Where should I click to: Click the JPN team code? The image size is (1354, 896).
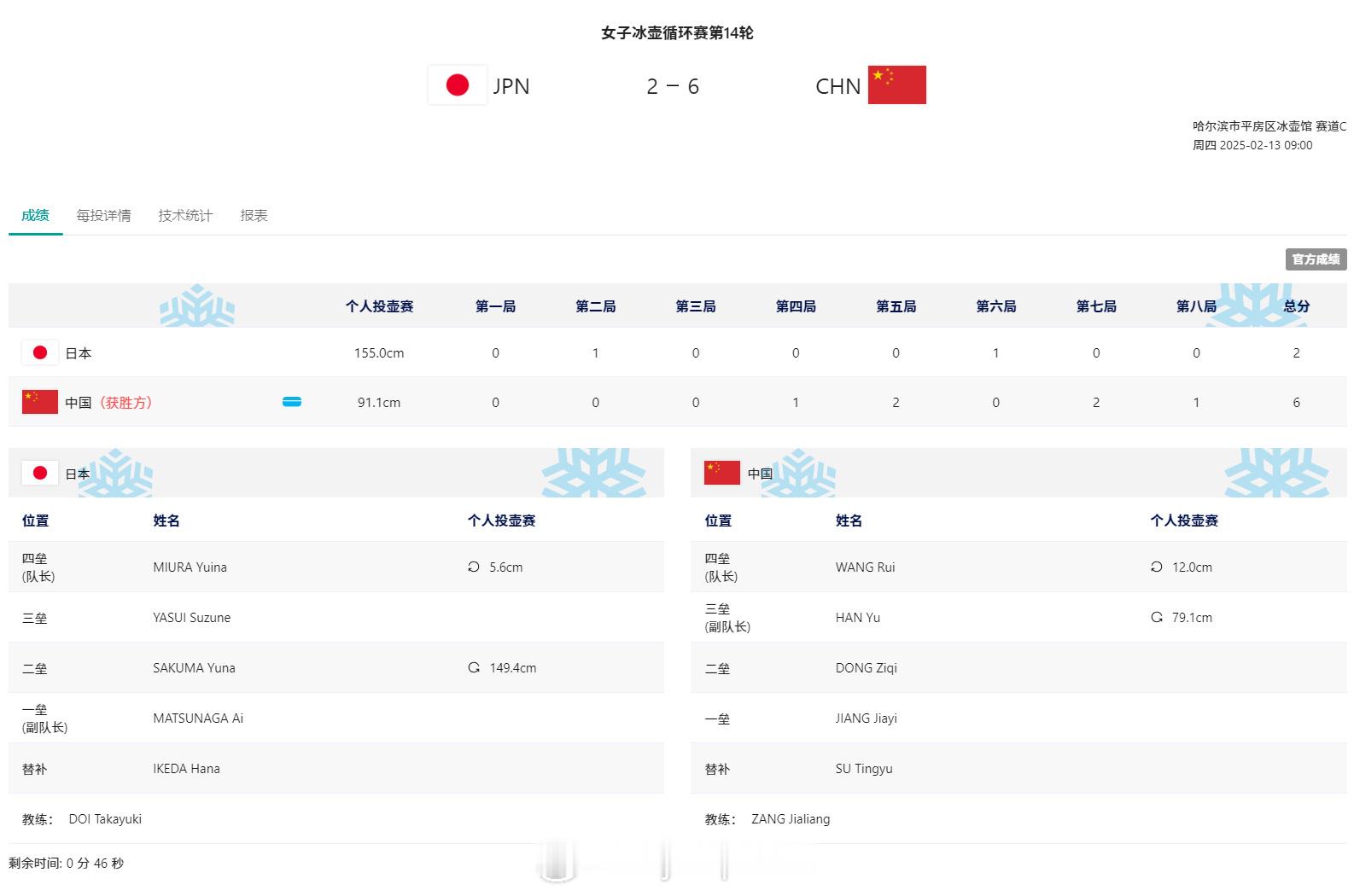point(511,86)
